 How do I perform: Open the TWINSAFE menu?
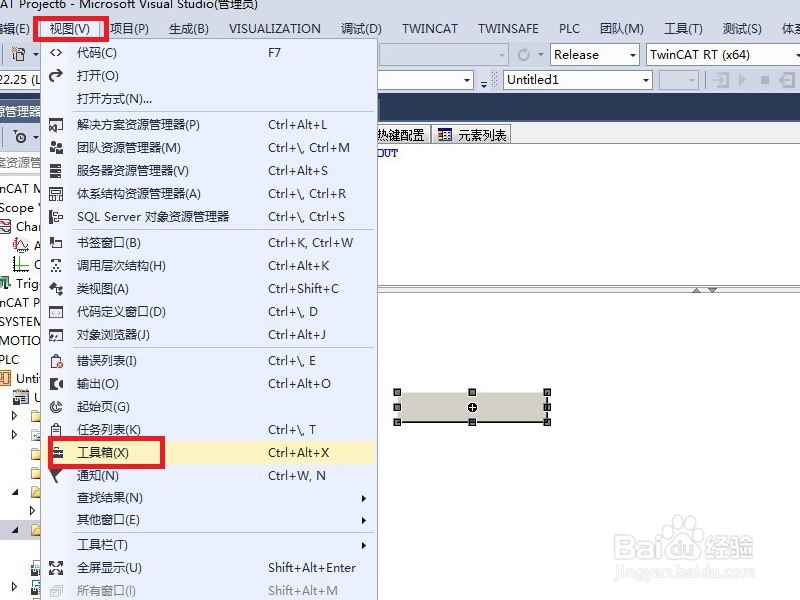click(508, 29)
